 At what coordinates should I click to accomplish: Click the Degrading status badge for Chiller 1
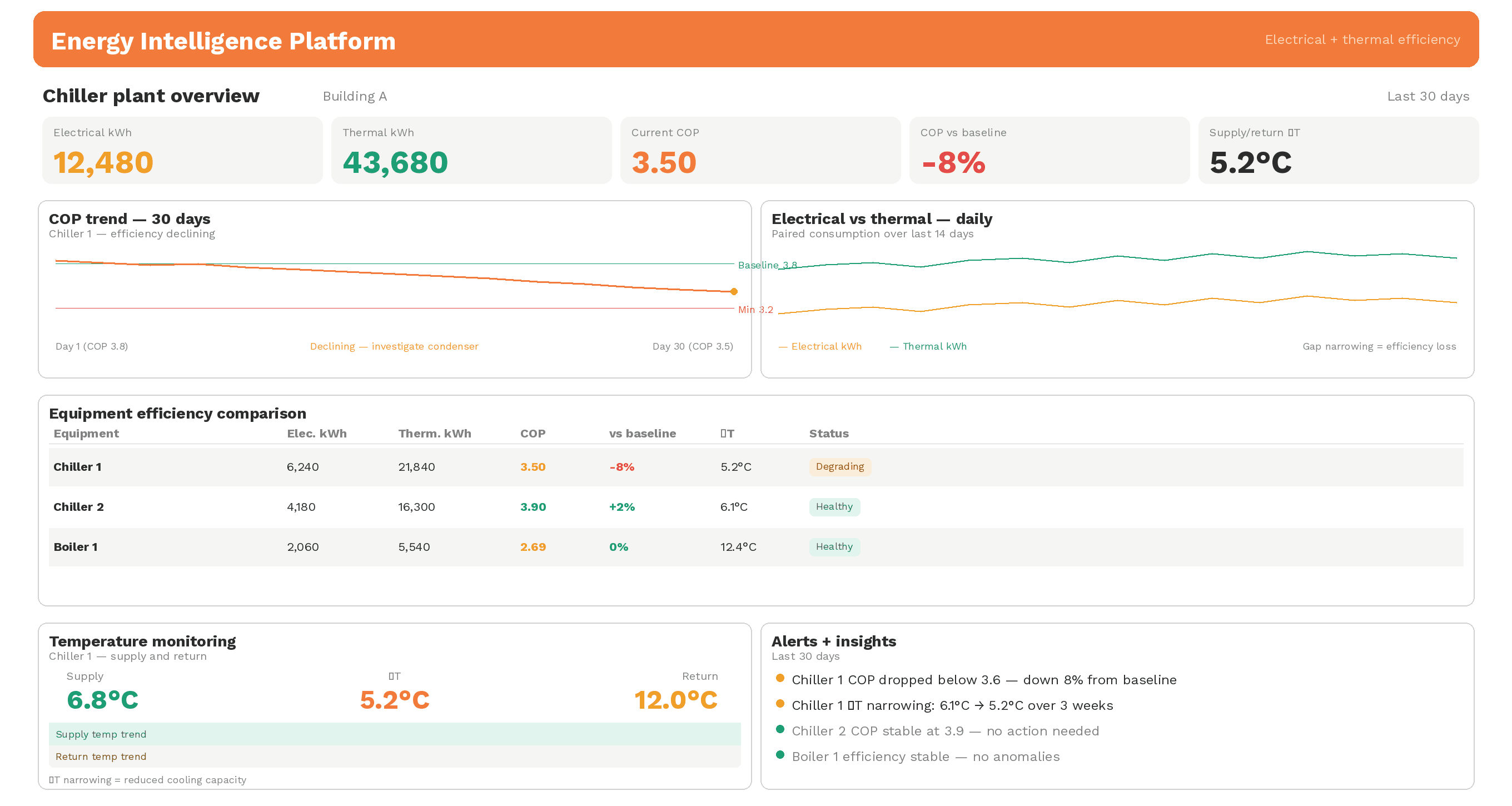point(840,467)
